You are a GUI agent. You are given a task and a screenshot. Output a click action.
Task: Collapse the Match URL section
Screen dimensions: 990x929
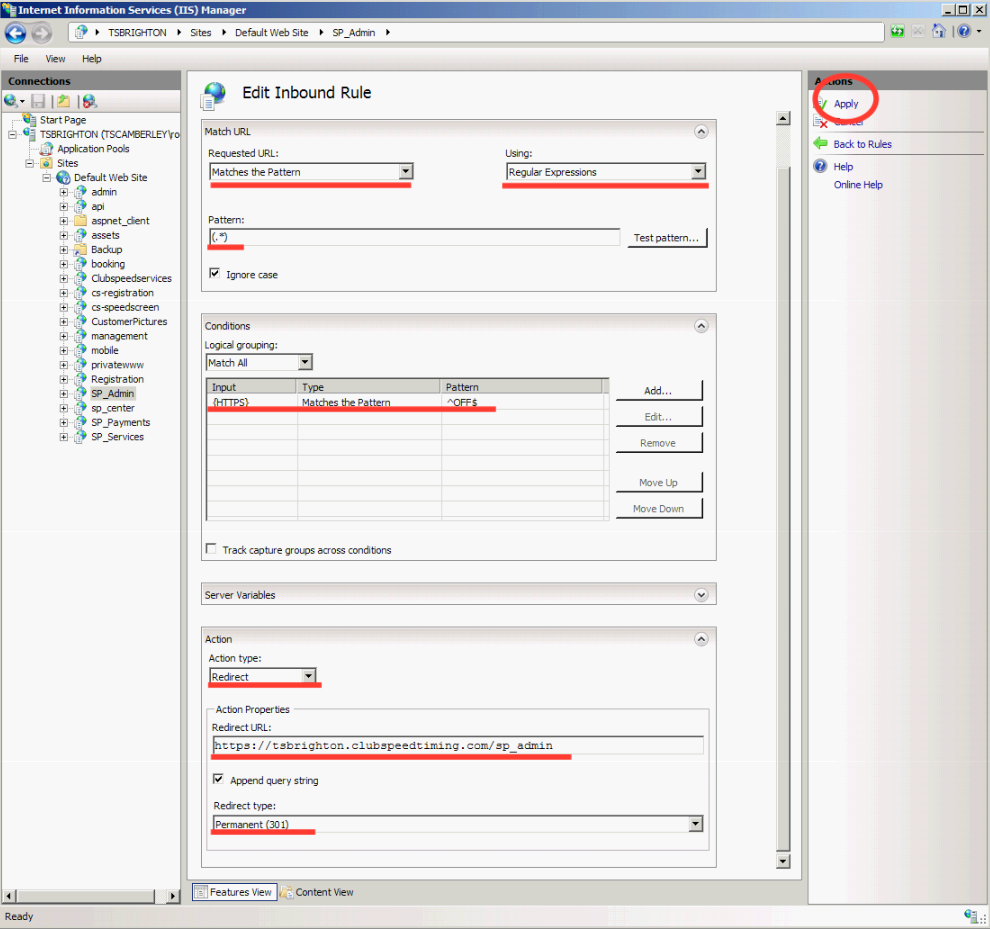pos(701,132)
